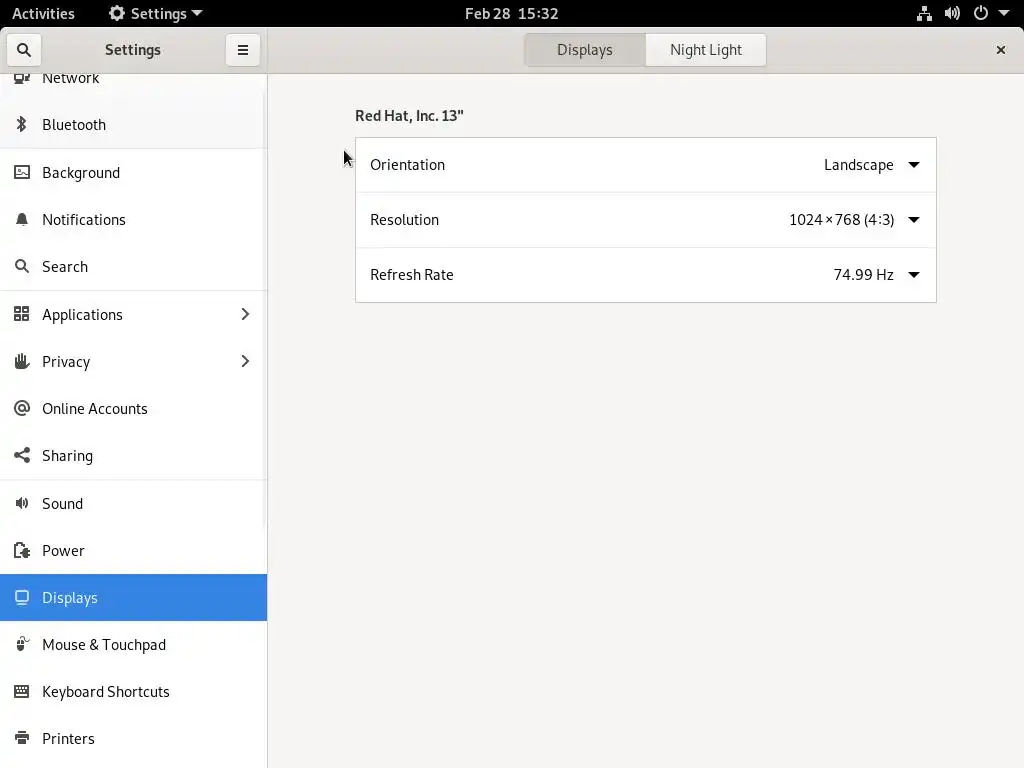Go to Sound settings
This screenshot has width=1024, height=768.
click(x=133, y=503)
